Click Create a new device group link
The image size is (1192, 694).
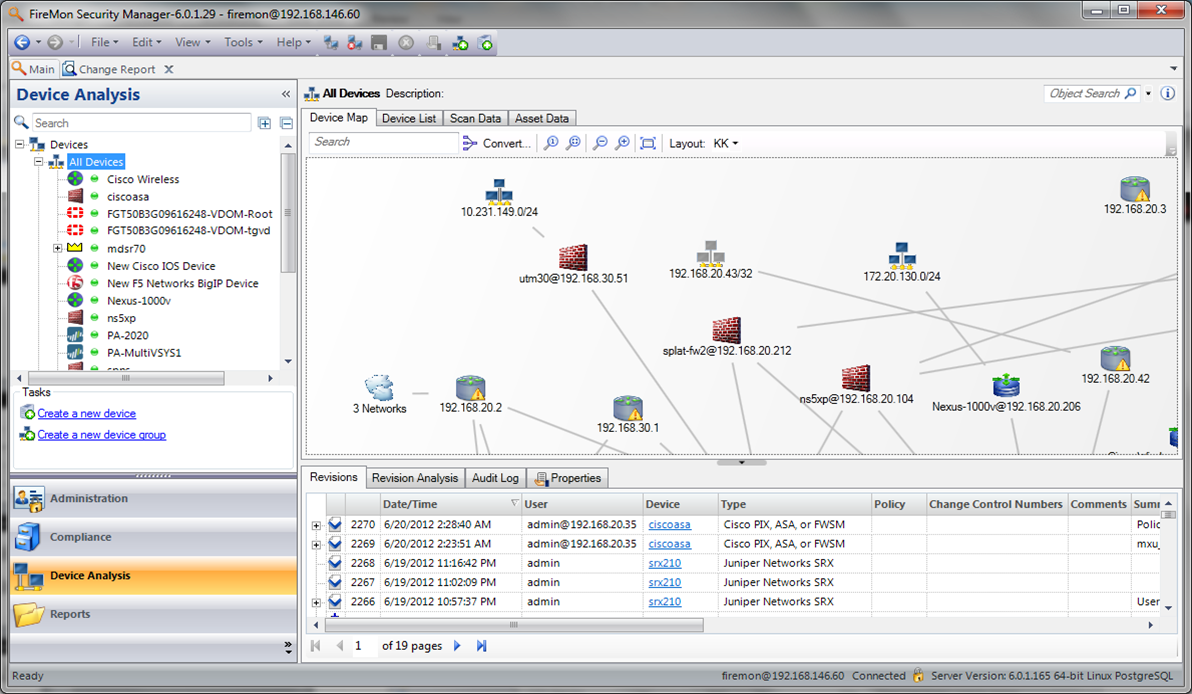coord(102,435)
